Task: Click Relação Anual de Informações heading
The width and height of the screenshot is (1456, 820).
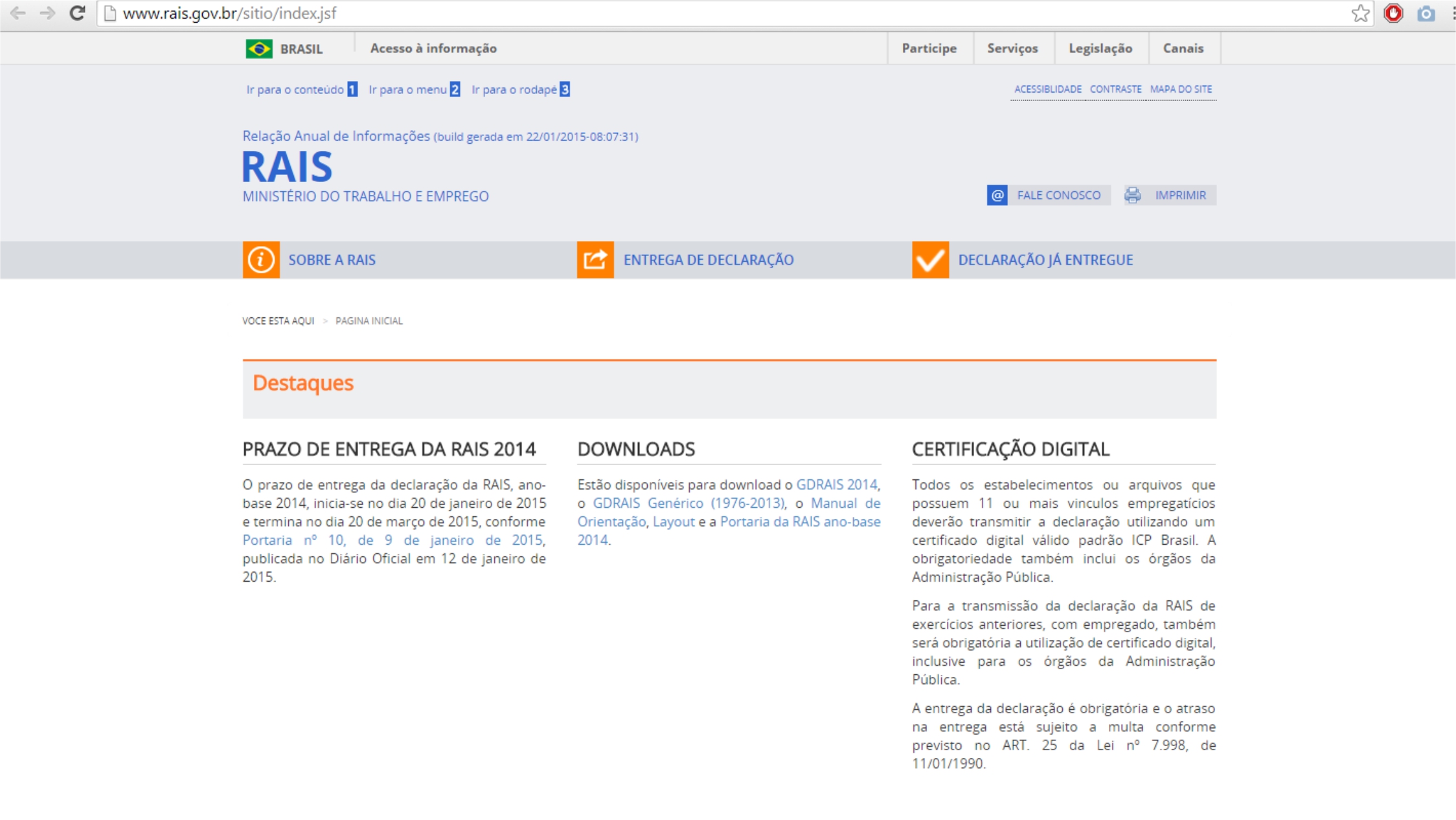Action: coord(336,136)
